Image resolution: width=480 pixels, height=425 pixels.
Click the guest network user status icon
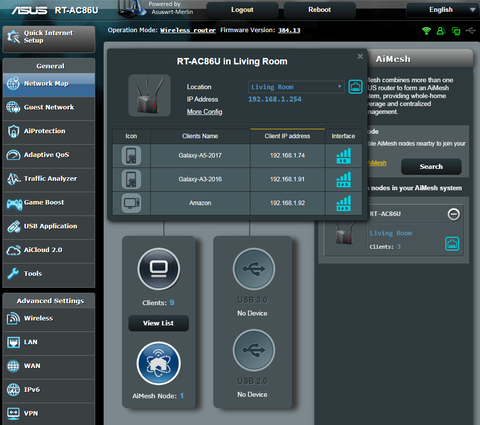tap(441, 31)
